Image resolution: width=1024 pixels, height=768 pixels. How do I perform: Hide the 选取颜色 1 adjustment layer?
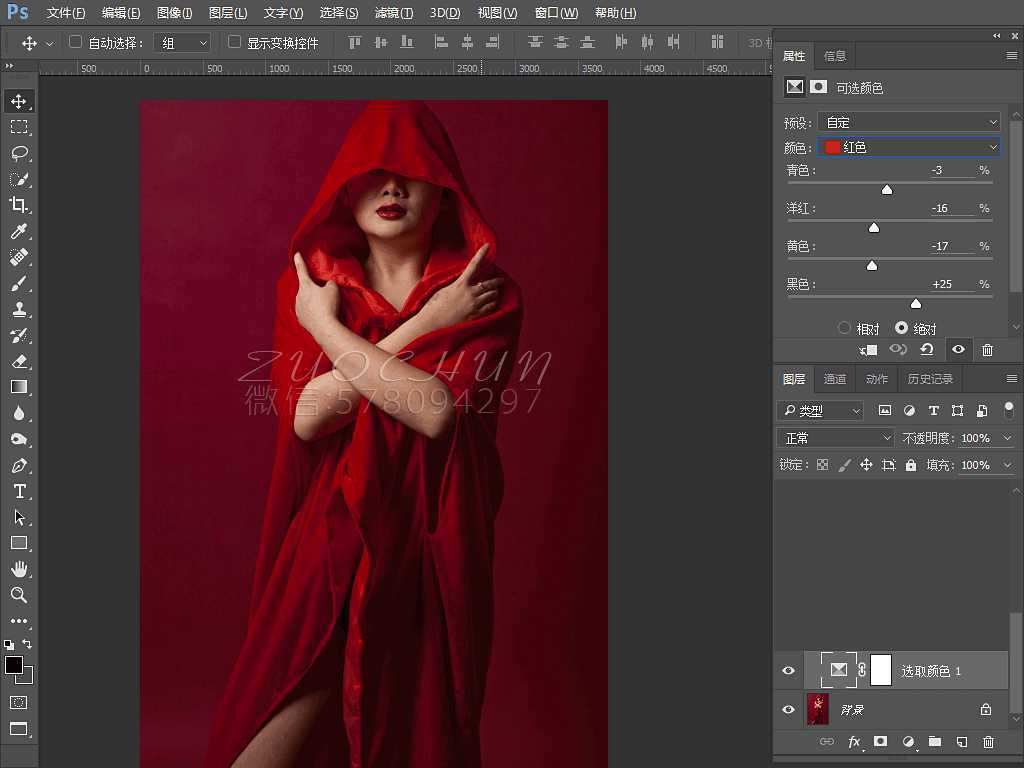[789, 670]
